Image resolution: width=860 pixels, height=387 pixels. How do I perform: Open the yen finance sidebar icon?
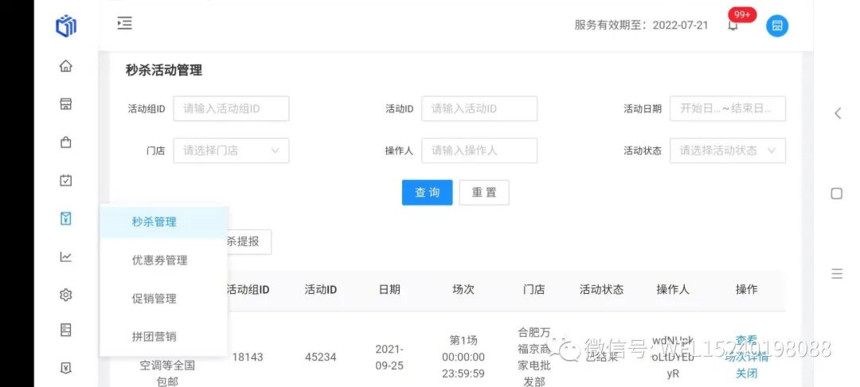pos(66,368)
